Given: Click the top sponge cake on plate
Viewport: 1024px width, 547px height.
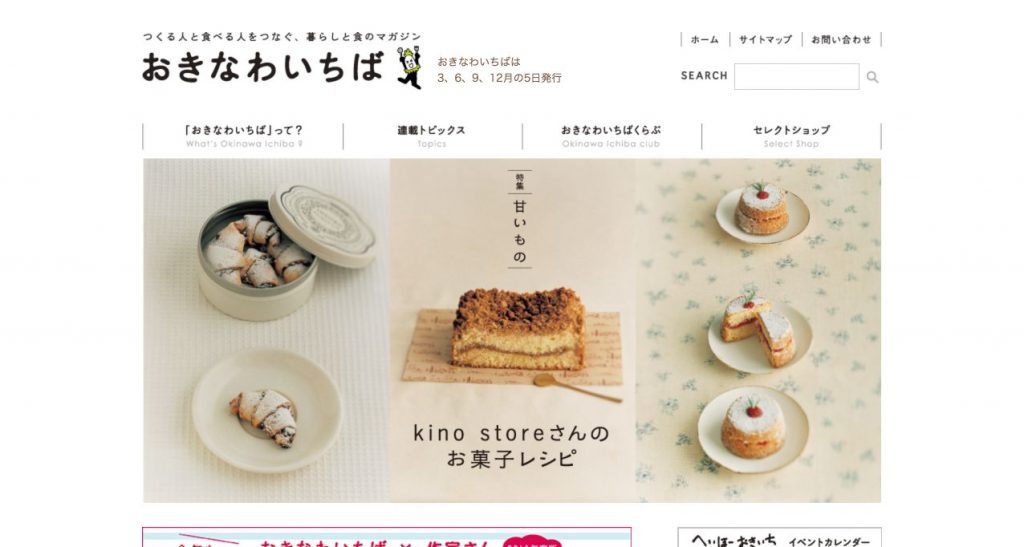Looking at the screenshot, I should 762,210.
